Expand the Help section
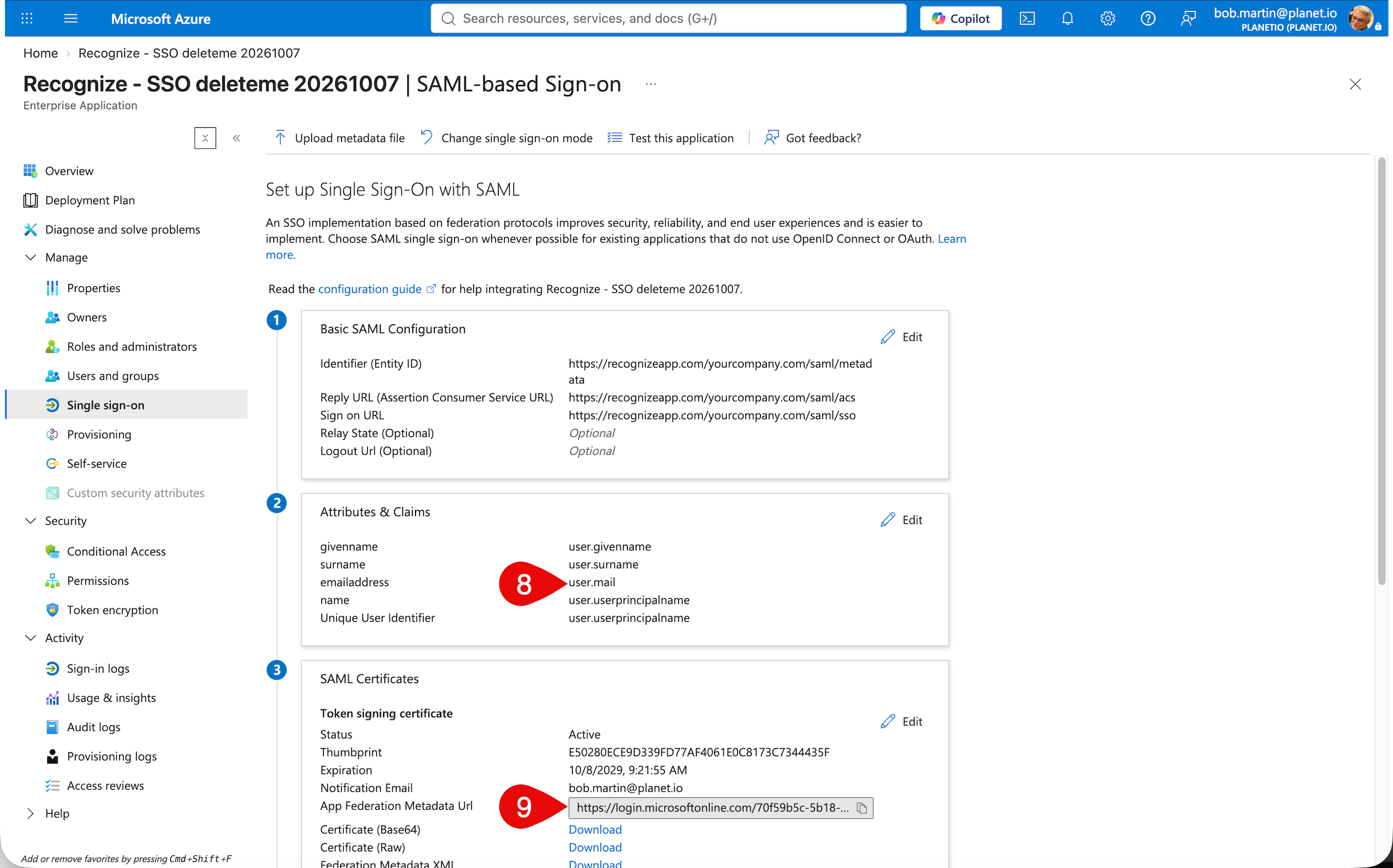This screenshot has height=868, width=1393. [x=30, y=814]
